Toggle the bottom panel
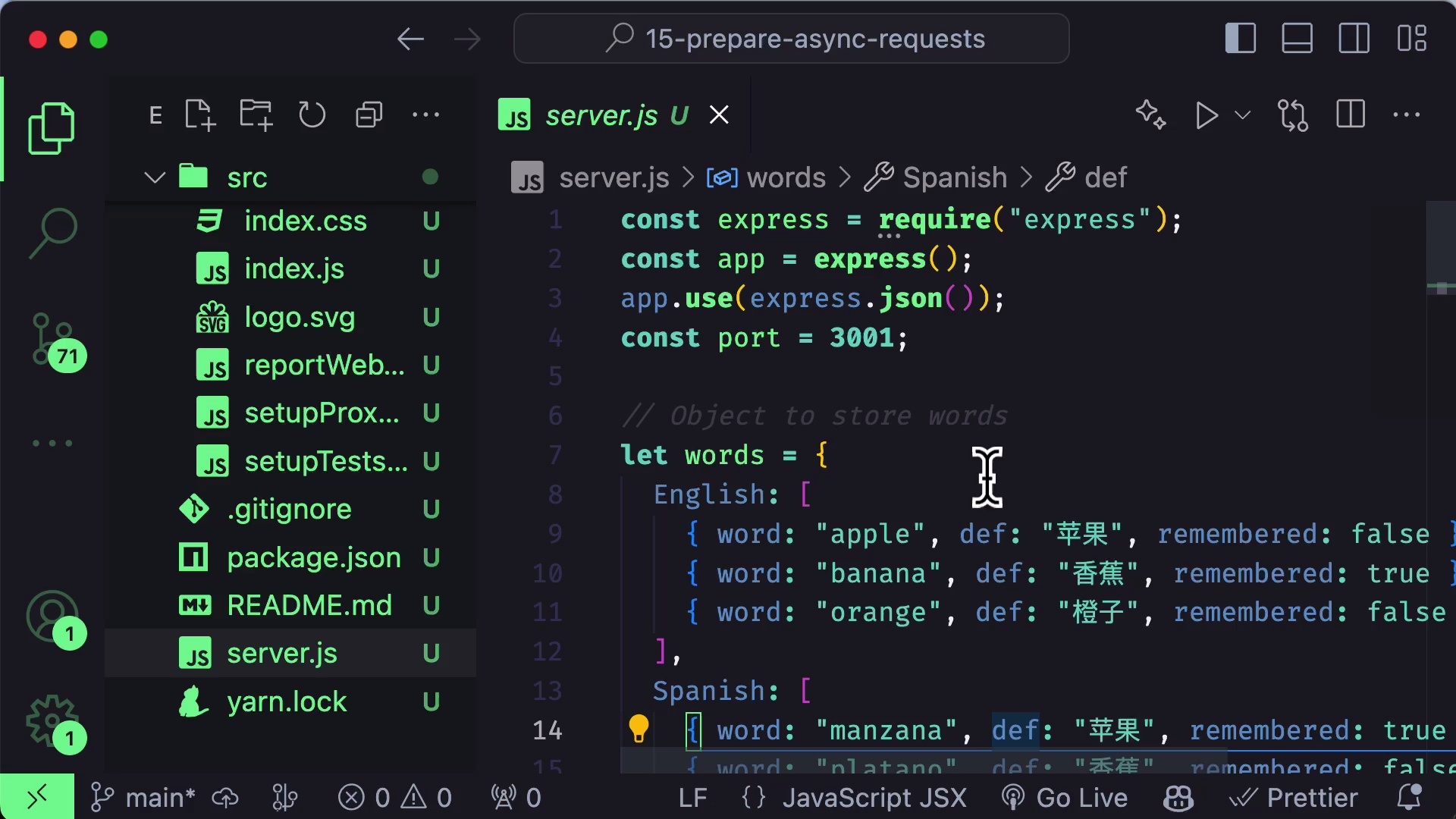The height and width of the screenshot is (819, 1456). click(1298, 39)
